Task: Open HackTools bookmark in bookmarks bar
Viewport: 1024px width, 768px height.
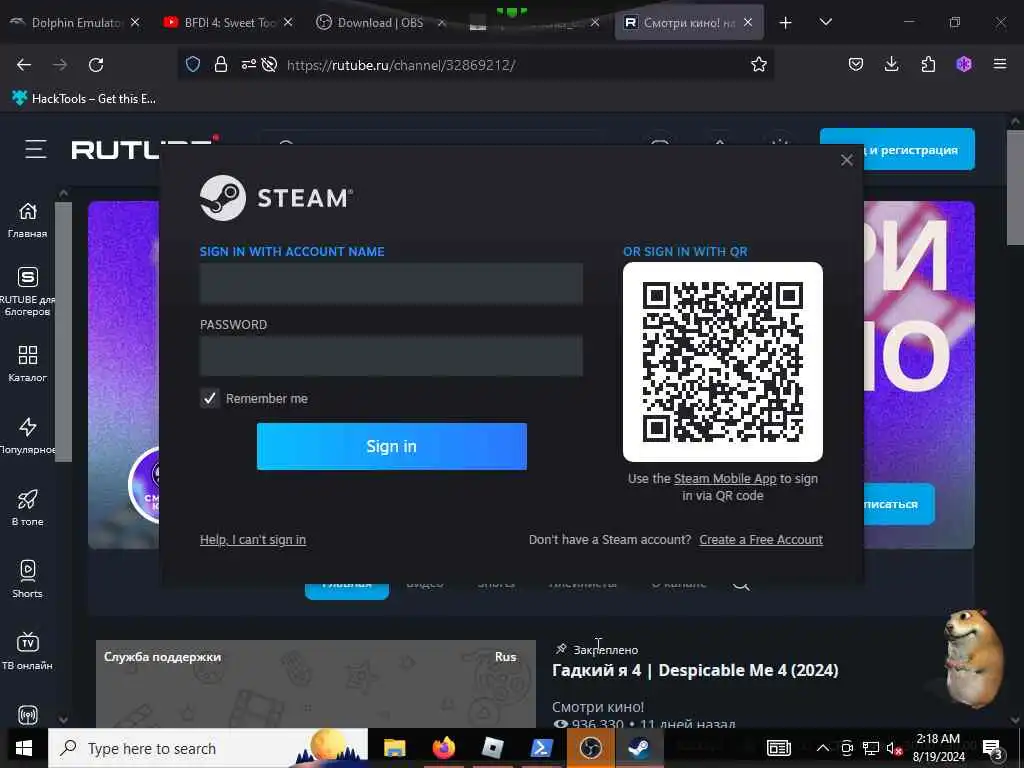Action: tap(84, 99)
